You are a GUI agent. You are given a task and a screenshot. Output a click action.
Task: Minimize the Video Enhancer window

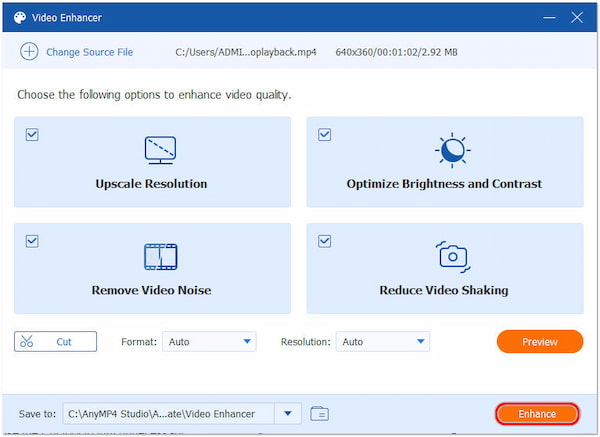coord(549,18)
